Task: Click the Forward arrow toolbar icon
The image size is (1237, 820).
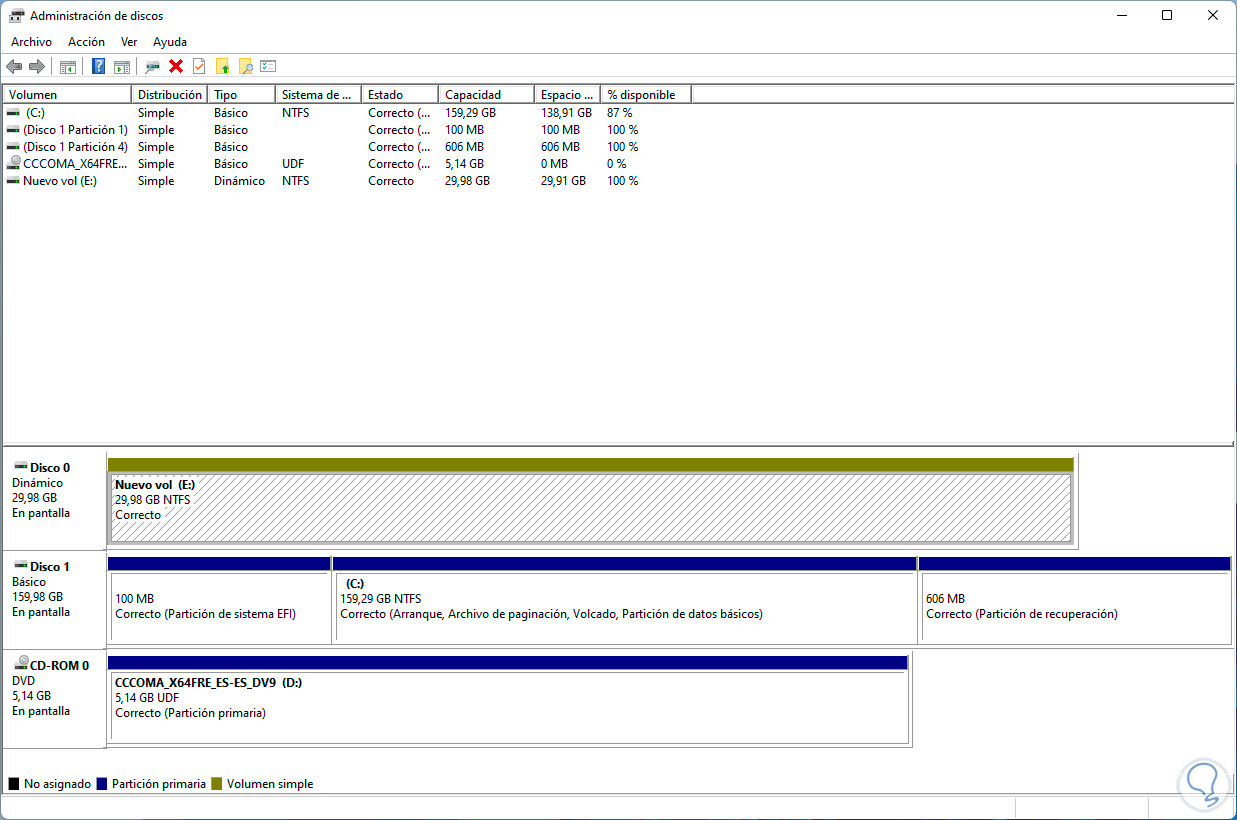Action: pyautogui.click(x=37, y=66)
